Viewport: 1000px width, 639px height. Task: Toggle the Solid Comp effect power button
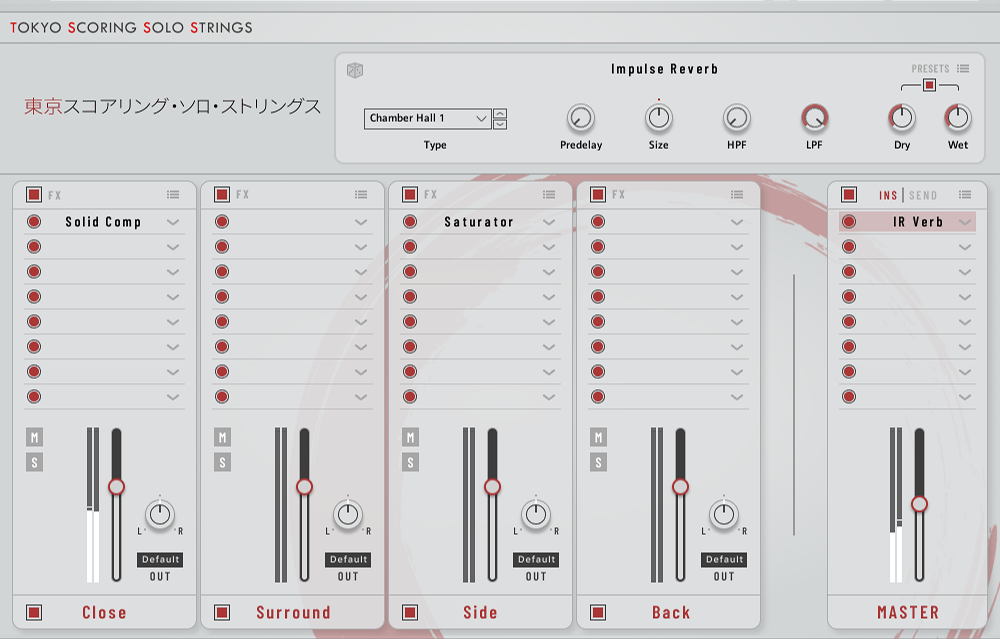[x=34, y=222]
